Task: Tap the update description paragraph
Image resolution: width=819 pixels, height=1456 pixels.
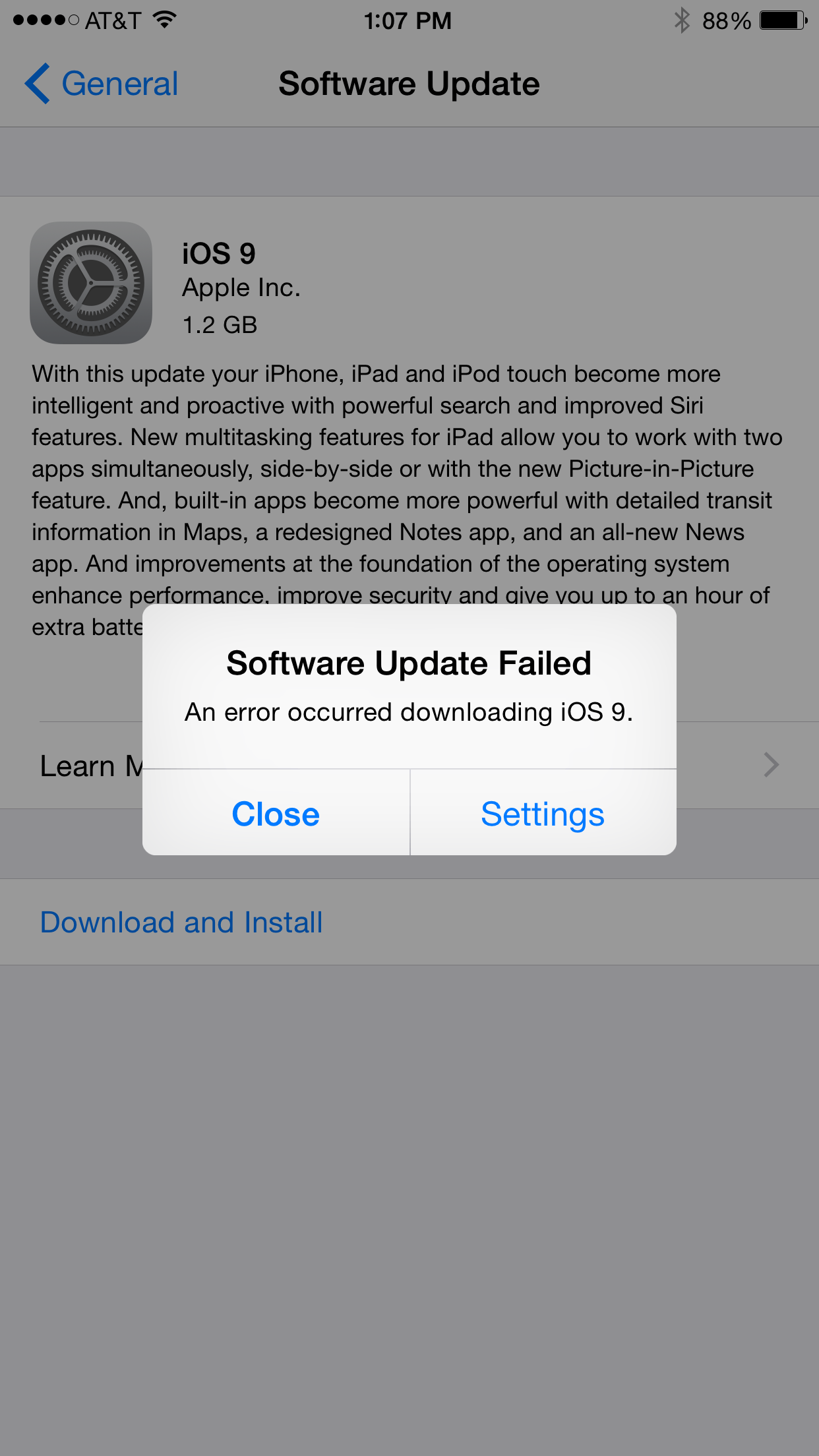Action: (408, 500)
